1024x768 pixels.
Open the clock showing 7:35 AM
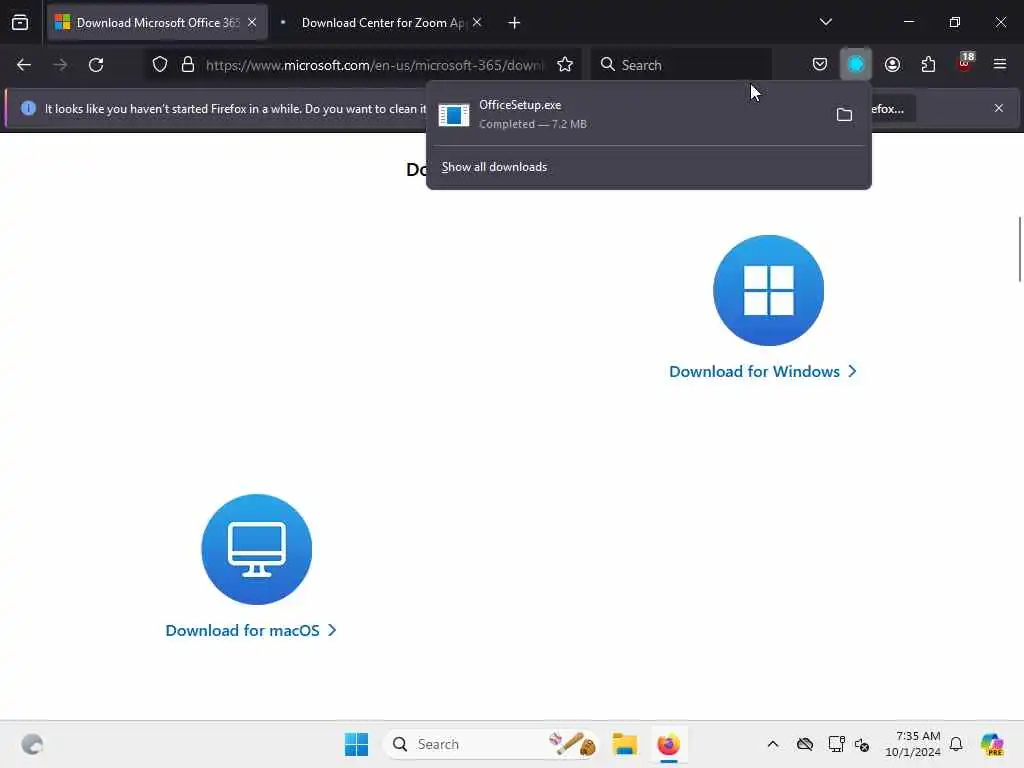(x=912, y=744)
